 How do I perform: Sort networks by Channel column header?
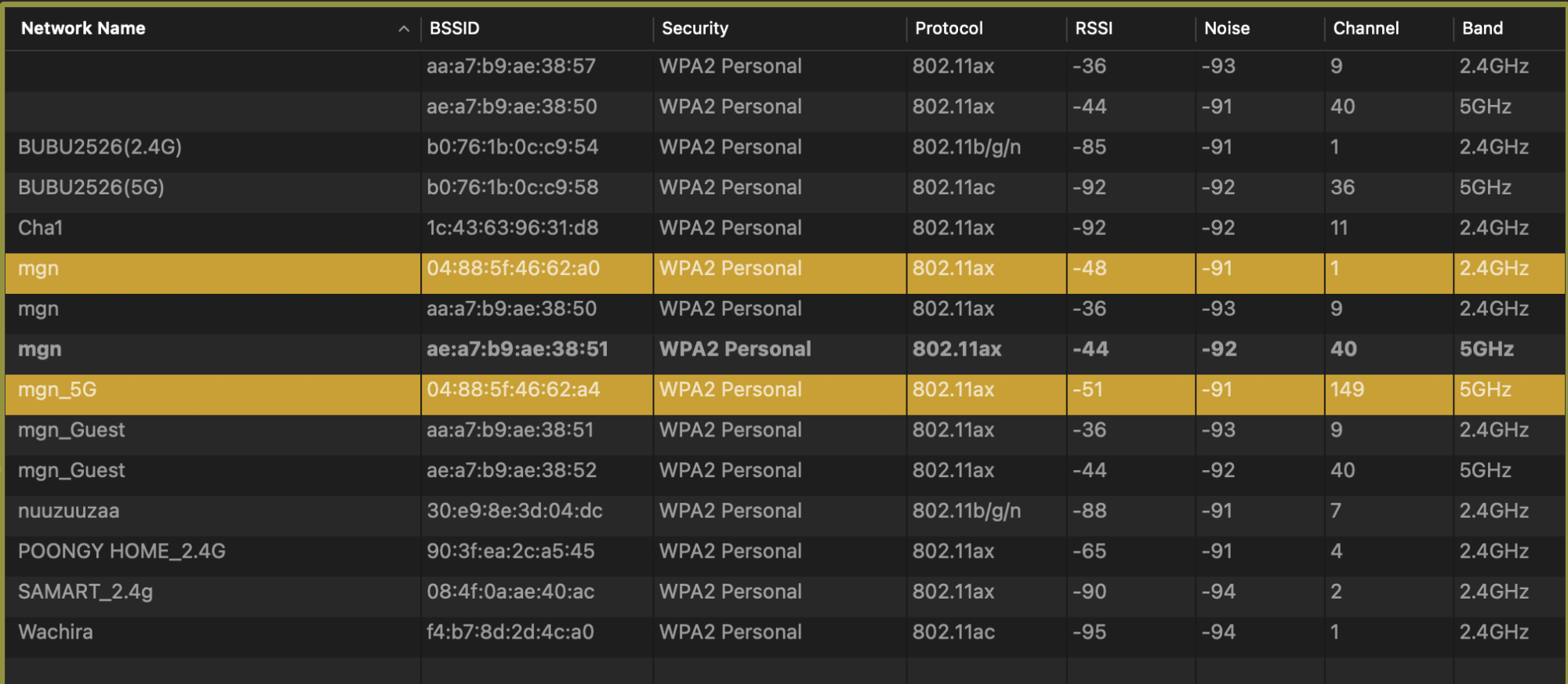pos(1366,29)
